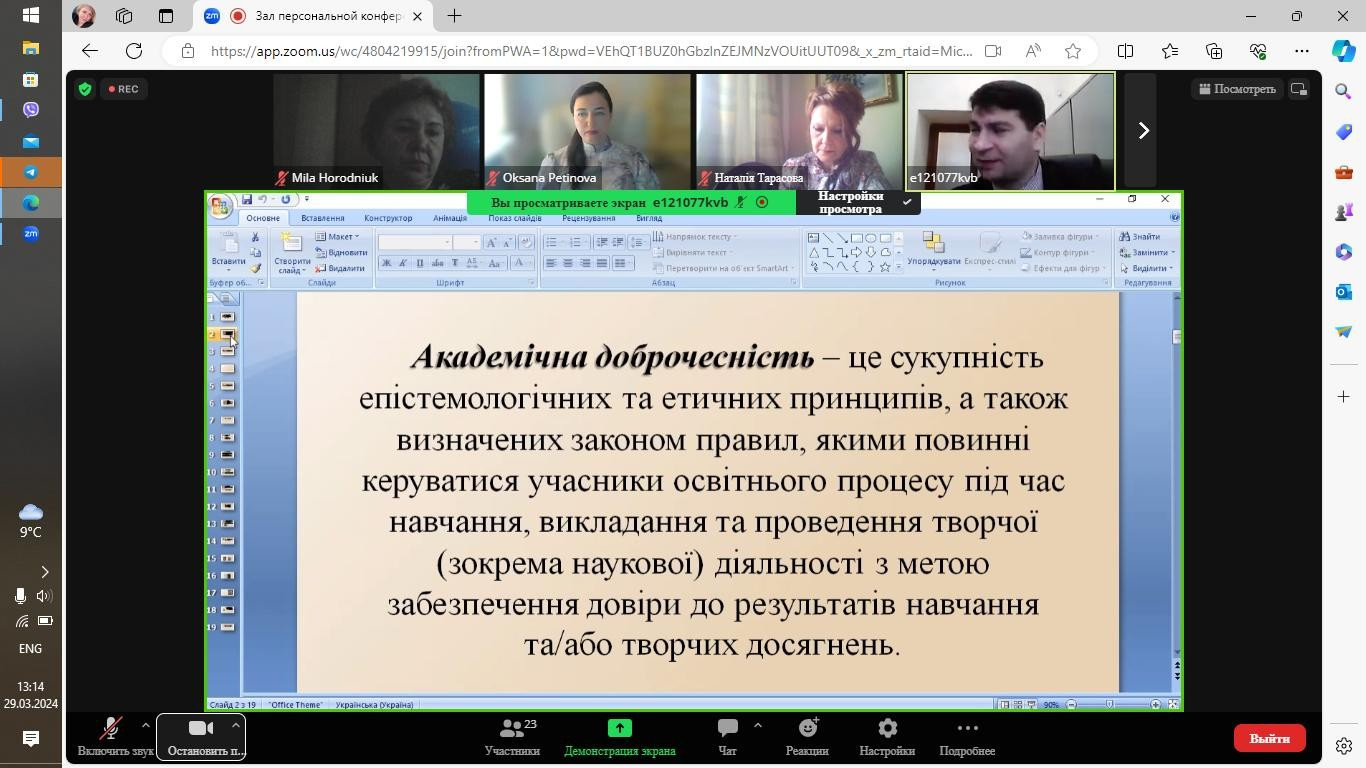Screen dimensions: 1366x768
Task: Select slide 10 thumbnail in slide panel
Action: pos(228,472)
